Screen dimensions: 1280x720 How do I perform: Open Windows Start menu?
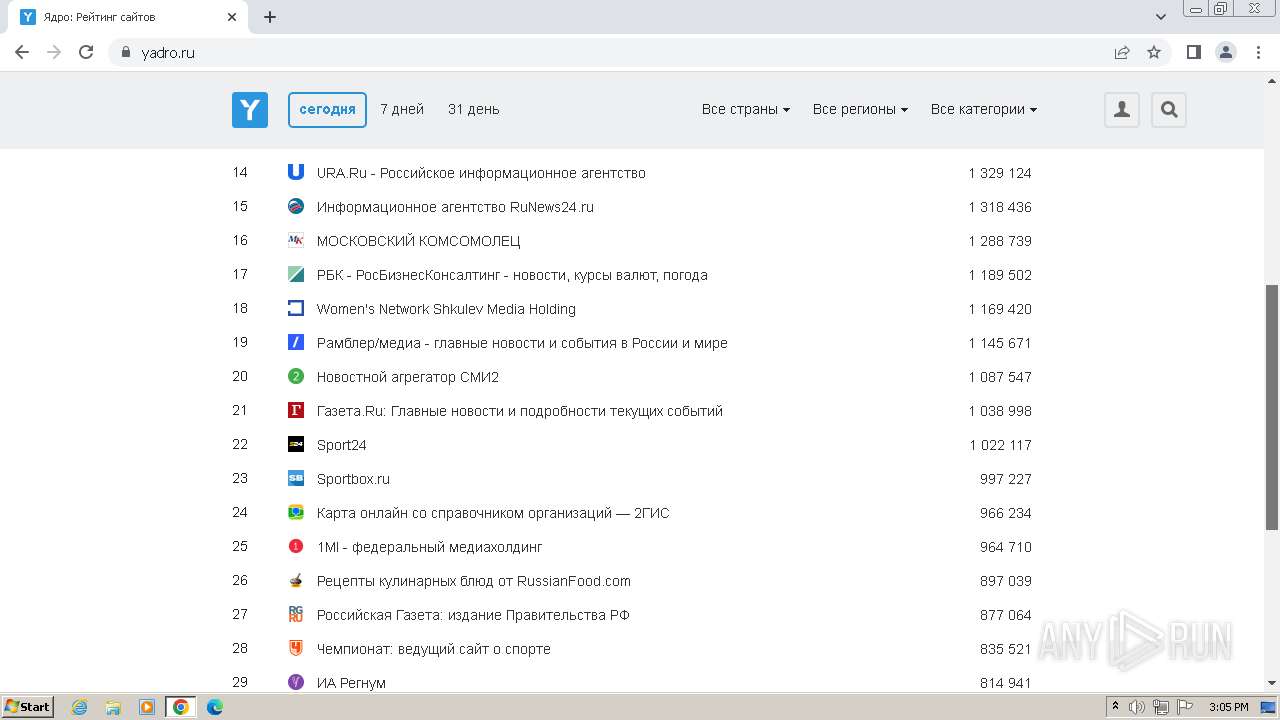pos(28,707)
